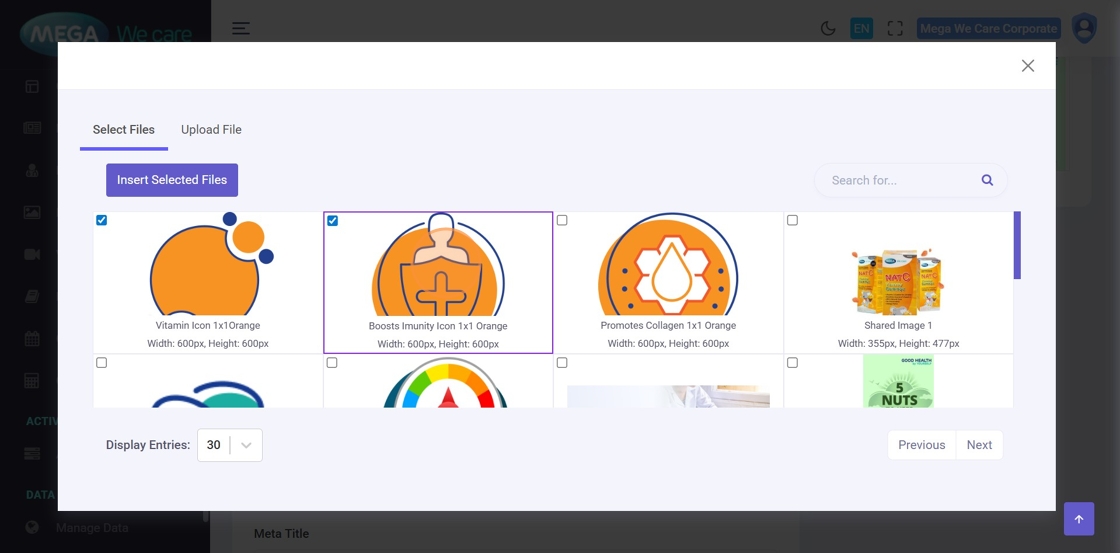Check the Promotes Collagen 1x1 Orange checkbox
The image size is (1120, 553).
[562, 220]
